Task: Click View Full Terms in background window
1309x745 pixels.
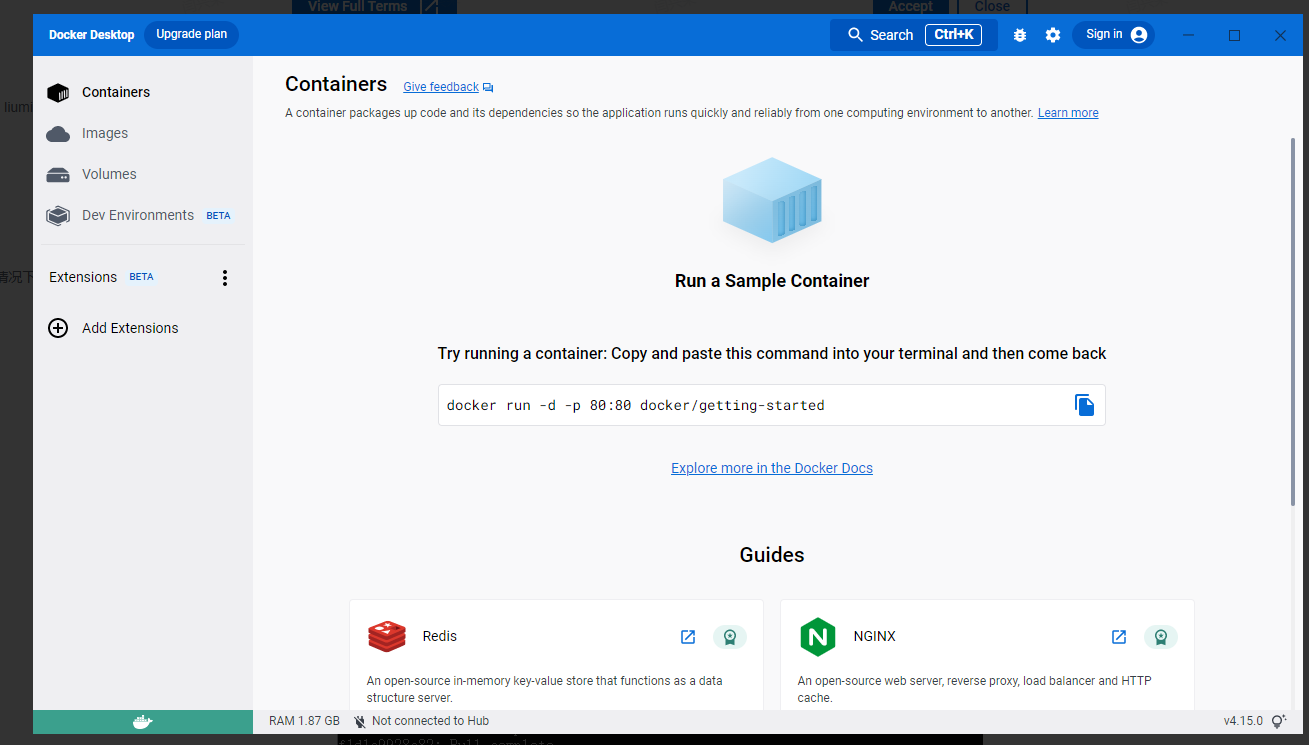Action: pyautogui.click(x=374, y=6)
